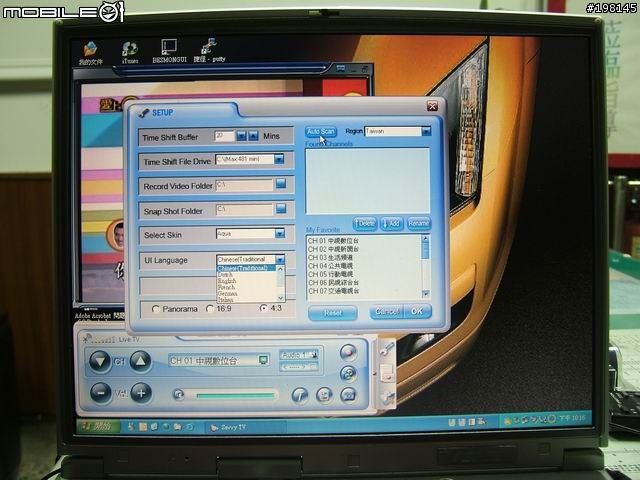Viewport: 640px width, 480px height.
Task: Open setup via the wrench side icon
Action: [387, 349]
